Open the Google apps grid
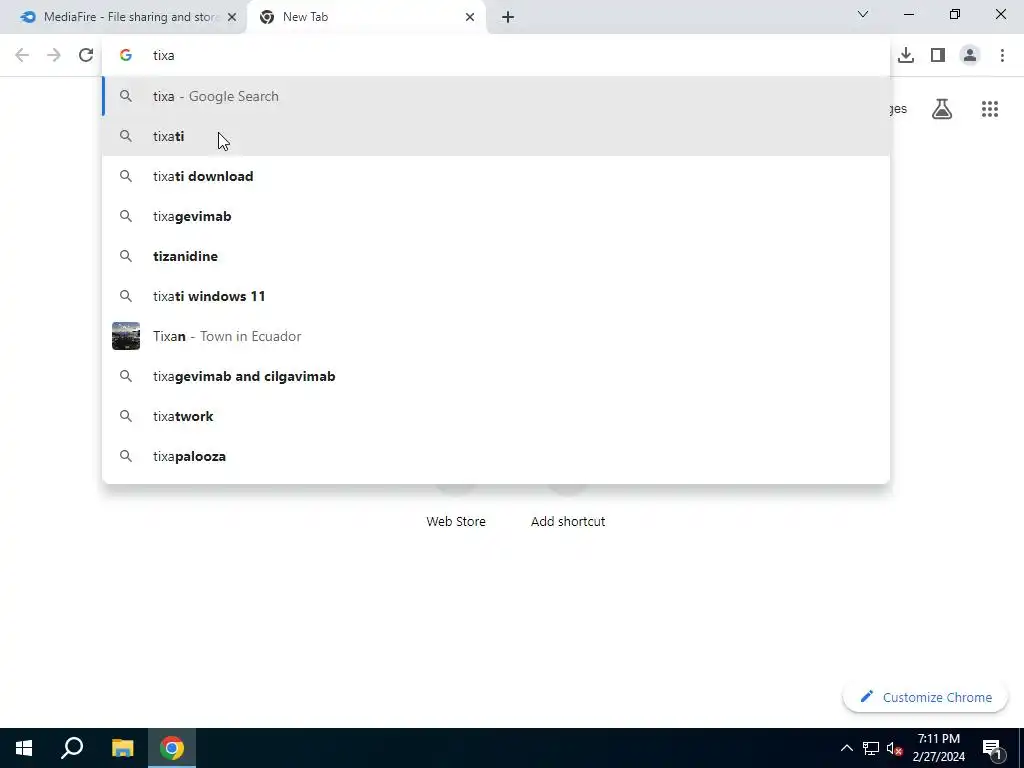Viewport: 1024px width, 768px height. [990, 108]
